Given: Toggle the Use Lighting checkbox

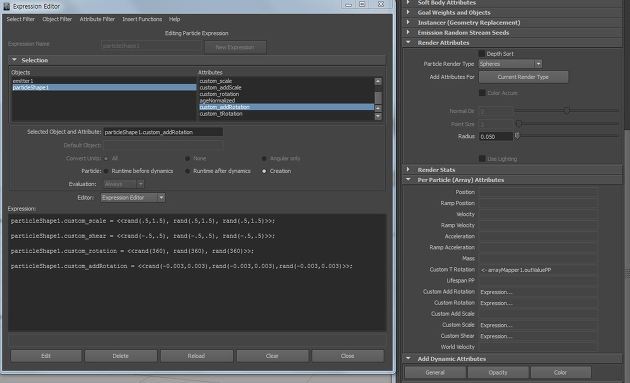Looking at the screenshot, I should [x=482, y=159].
